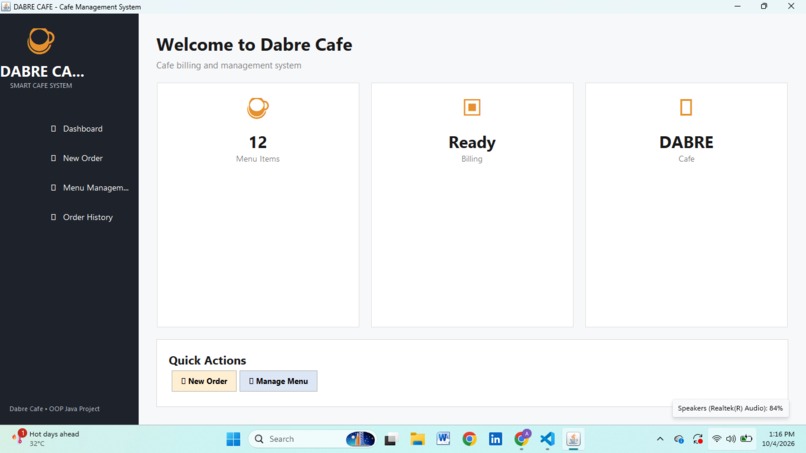This screenshot has width=806, height=453.
Task: Click the coffee cup icon on Menu Items card
Action: 258,108
